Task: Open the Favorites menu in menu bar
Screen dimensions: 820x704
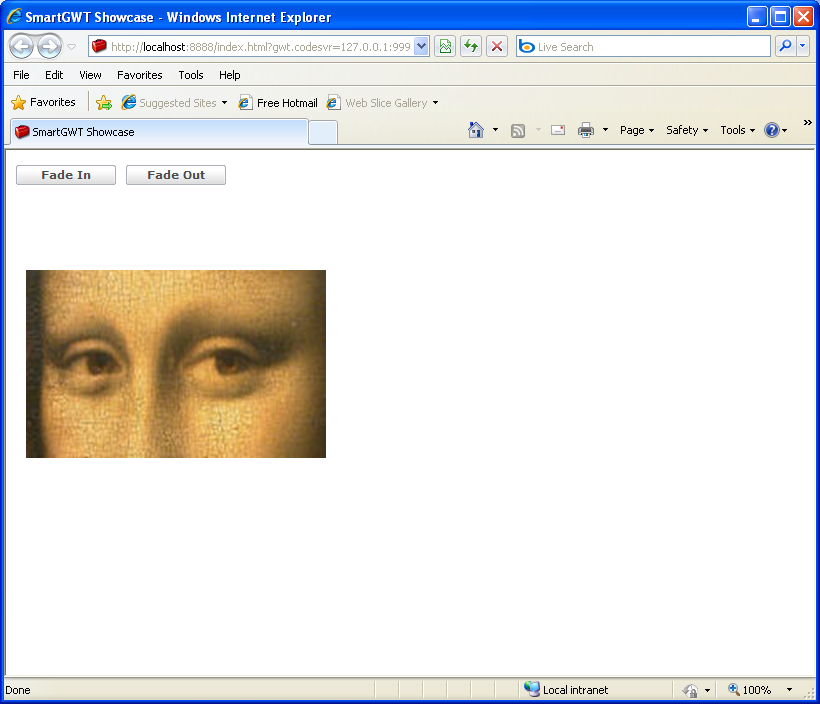Action: coord(140,75)
